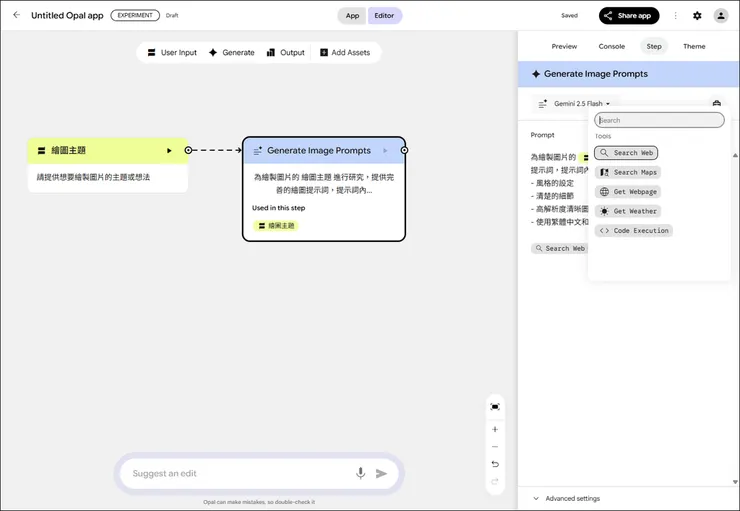The width and height of the screenshot is (740, 511).
Task: Run the Generate Image Prompts node play icon
Action: point(386,151)
